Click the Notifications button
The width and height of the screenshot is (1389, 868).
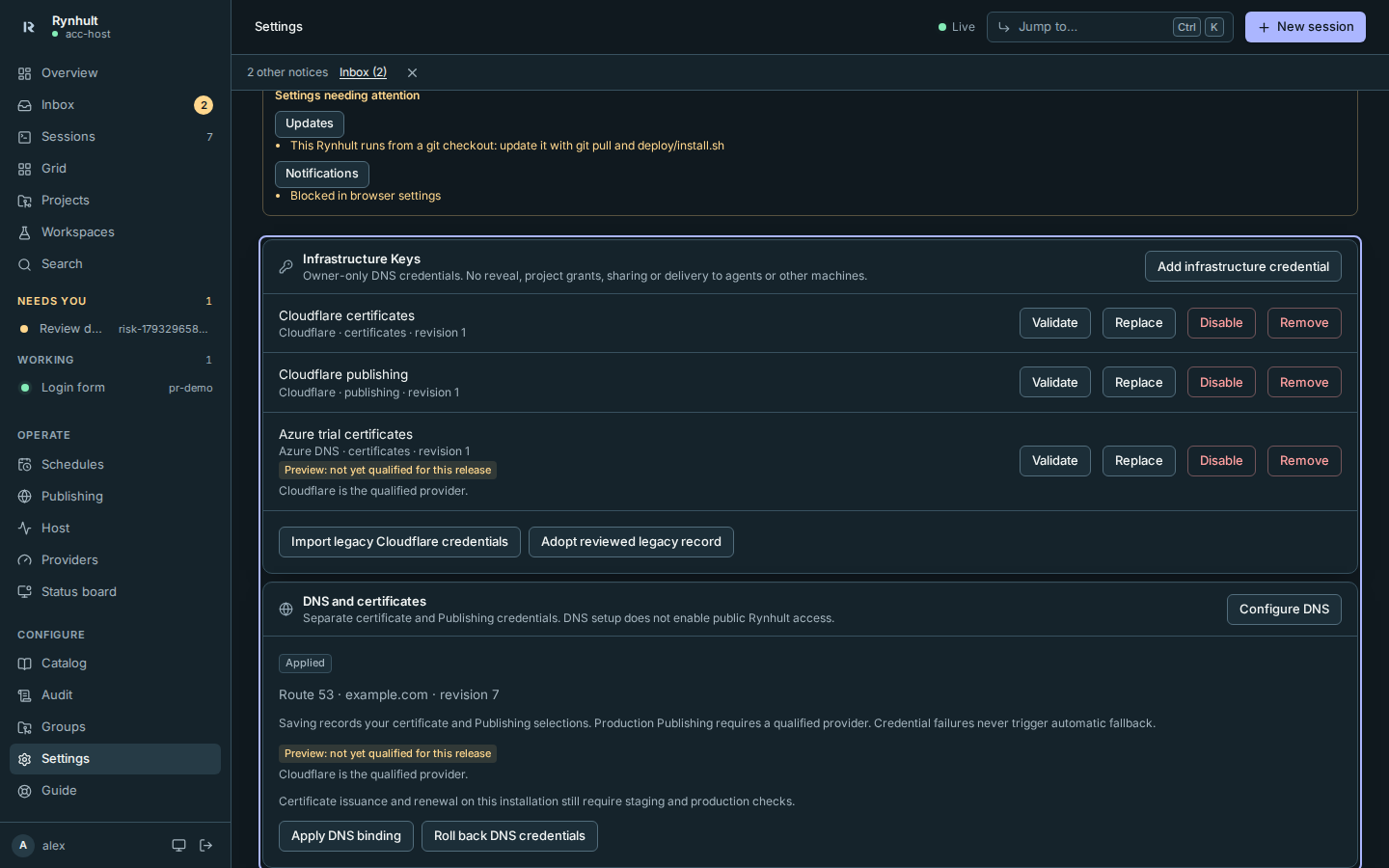pos(322,174)
